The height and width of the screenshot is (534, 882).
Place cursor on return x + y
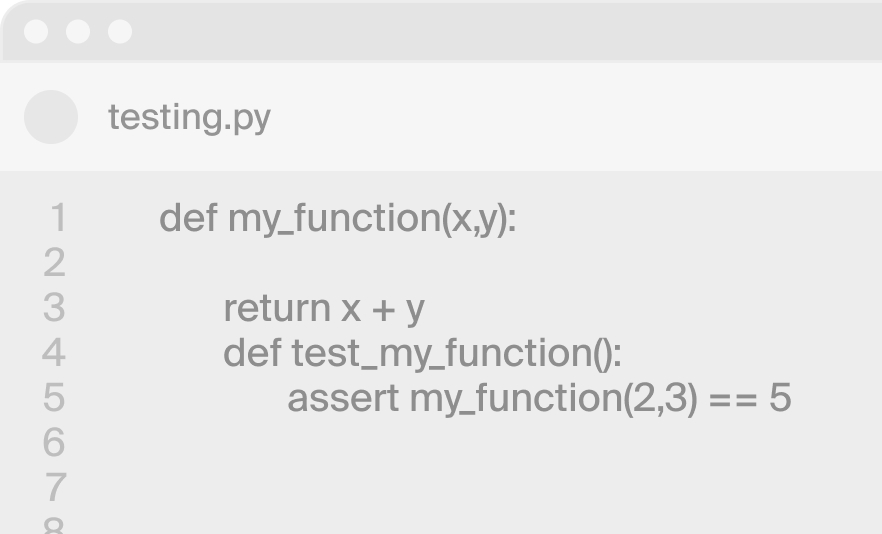tap(324, 308)
